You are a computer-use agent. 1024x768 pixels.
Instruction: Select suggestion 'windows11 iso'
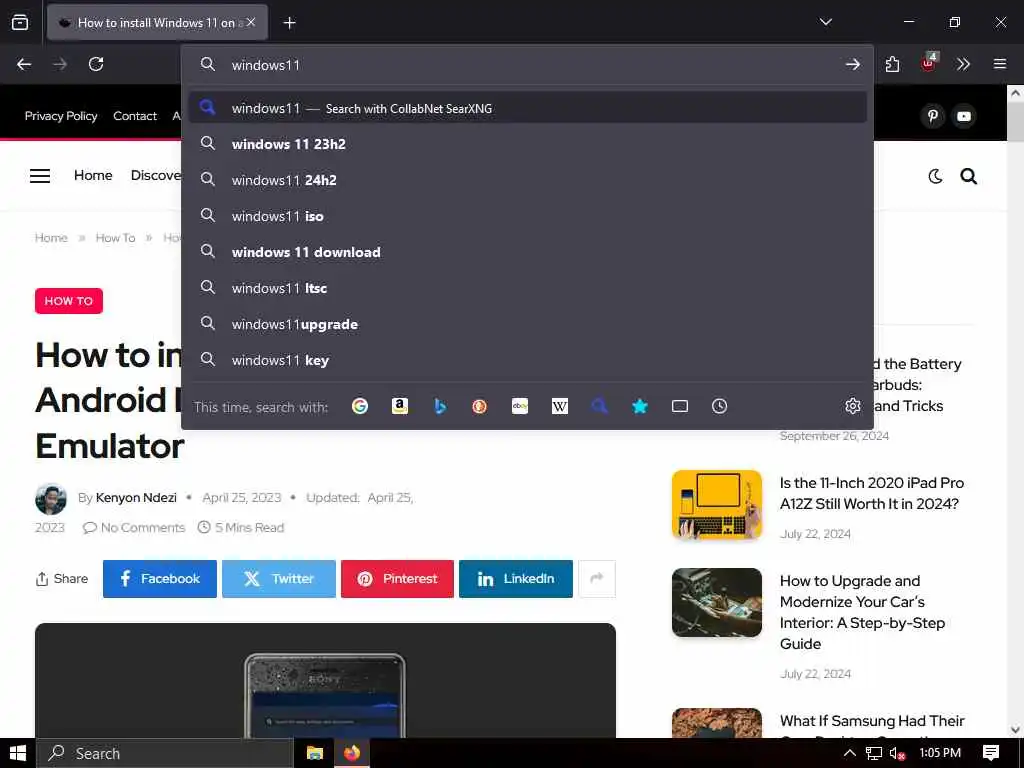coord(528,216)
